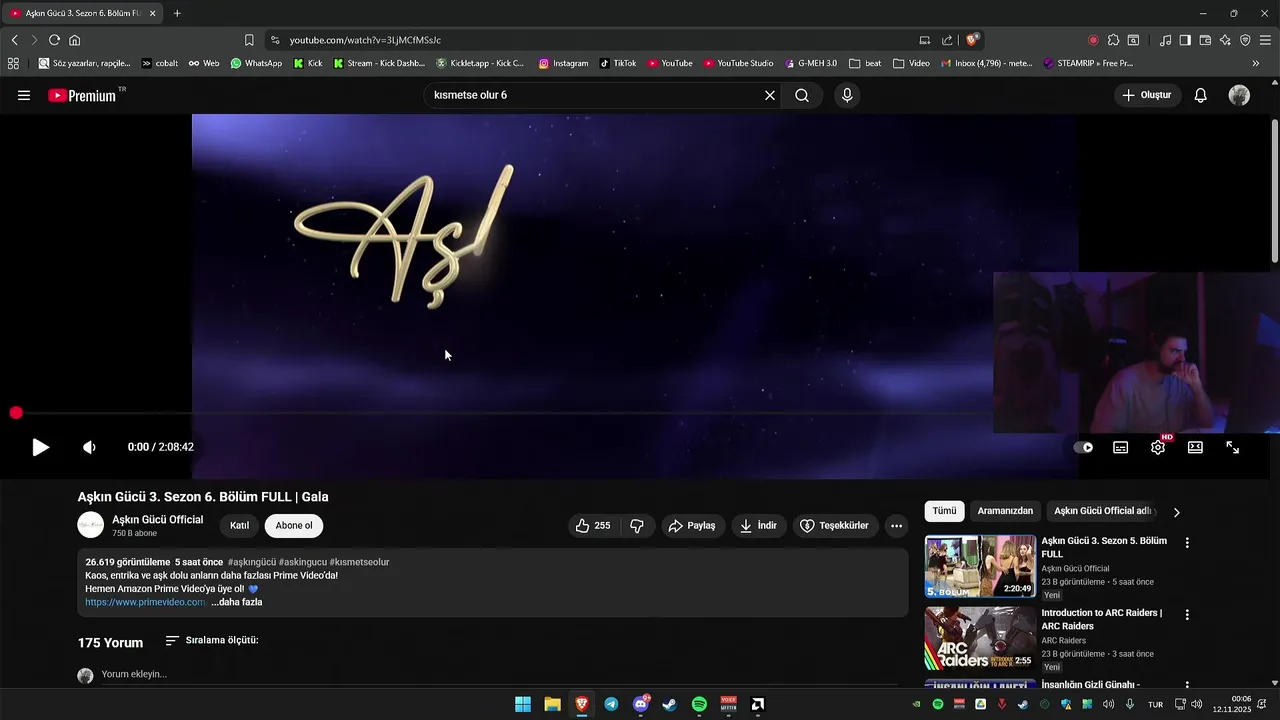
Task: Open Brave Wallet icon
Action: [1205, 40]
